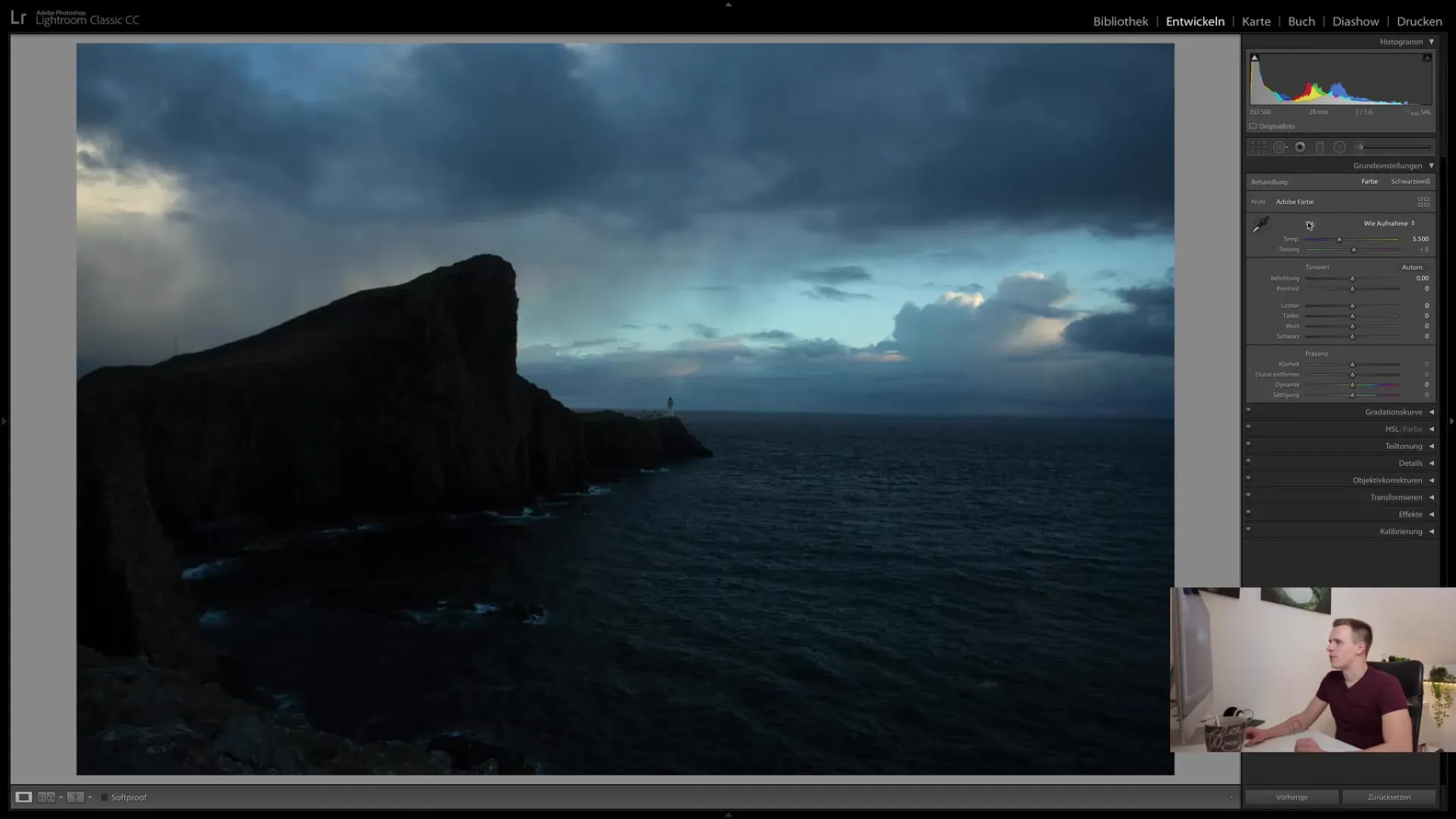Expand the Gradationskurve panel
The width and height of the screenshot is (1456, 819).
coord(1432,412)
